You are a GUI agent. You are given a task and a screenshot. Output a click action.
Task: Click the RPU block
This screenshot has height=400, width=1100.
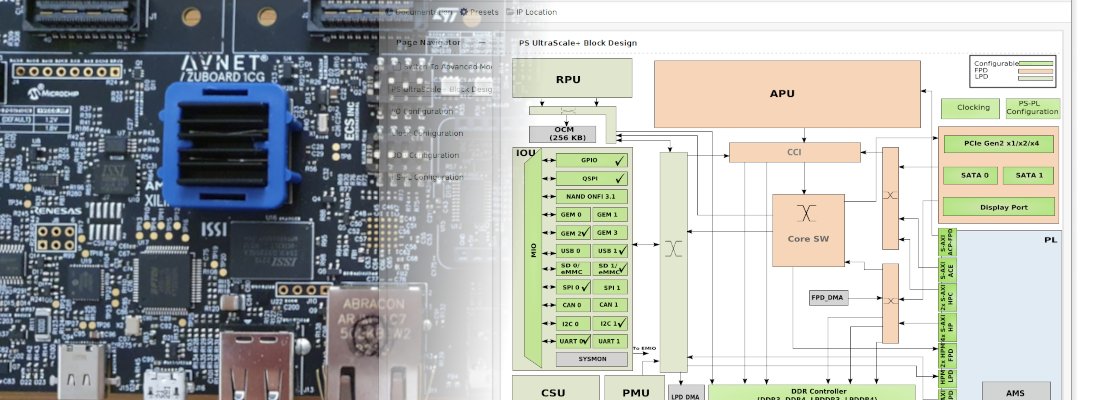pos(572,78)
